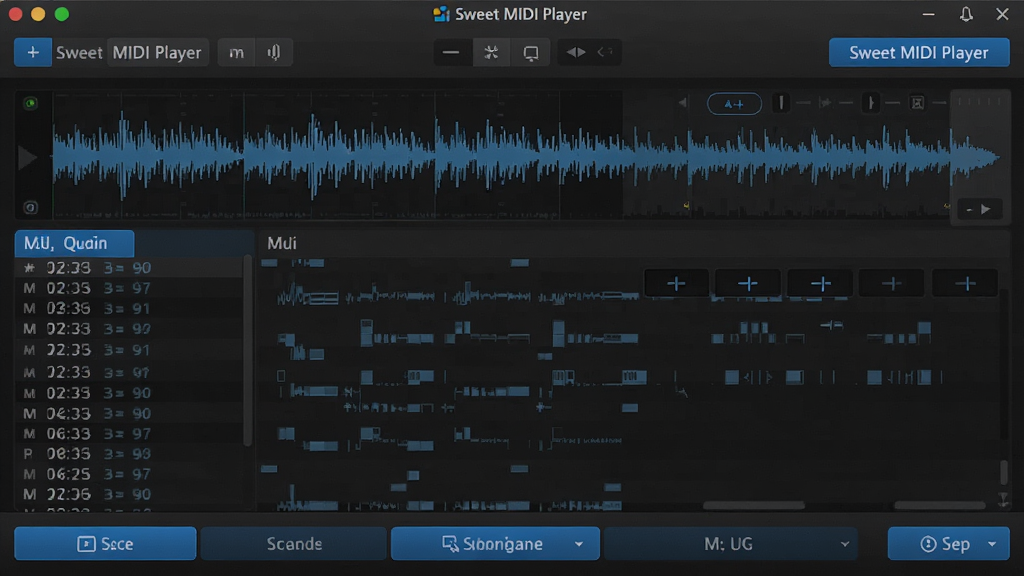This screenshot has height=576, width=1024.
Task: Switch to the Sweet tab
Action: tap(79, 52)
